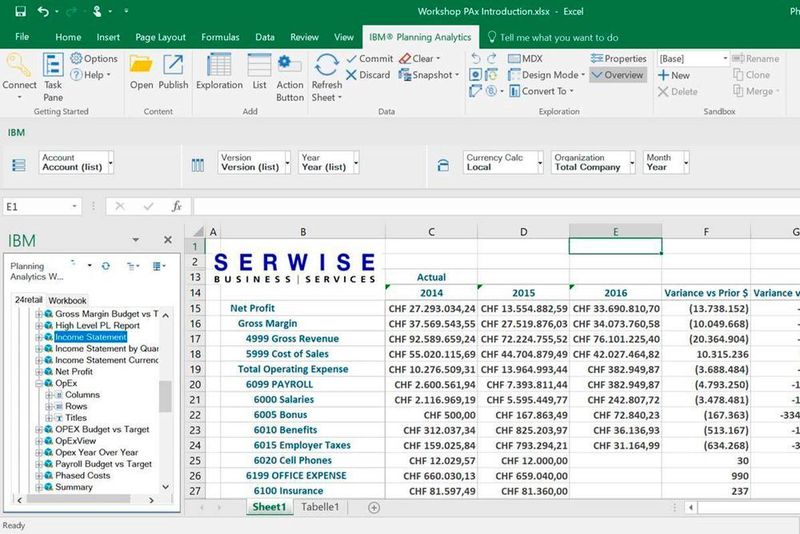Click the Name Box showing E1
Viewport: 800px width, 534px height.
pos(42,207)
